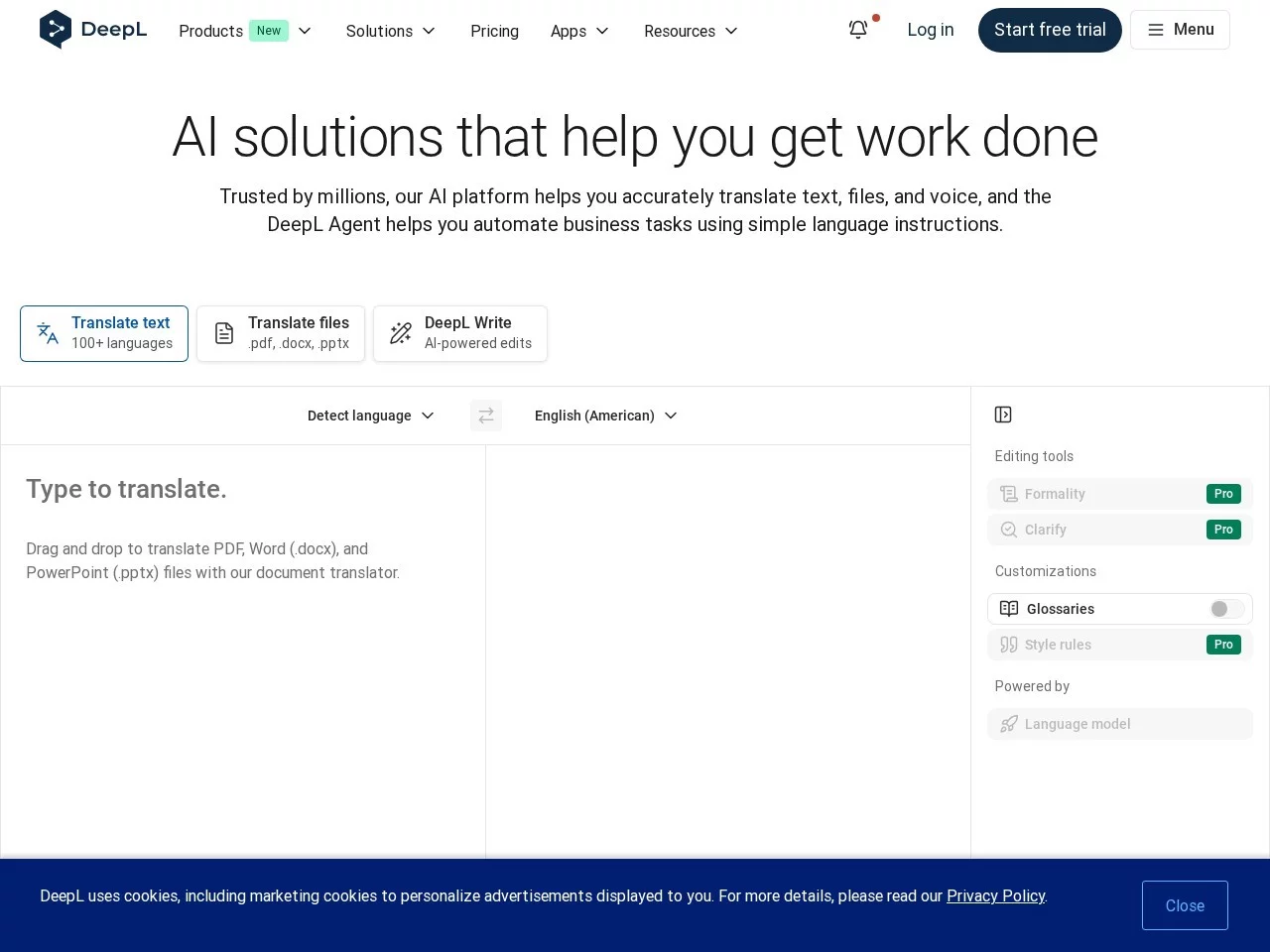Switch to the Translate files tab
Screen dimensions: 1270x952
click(x=281, y=333)
